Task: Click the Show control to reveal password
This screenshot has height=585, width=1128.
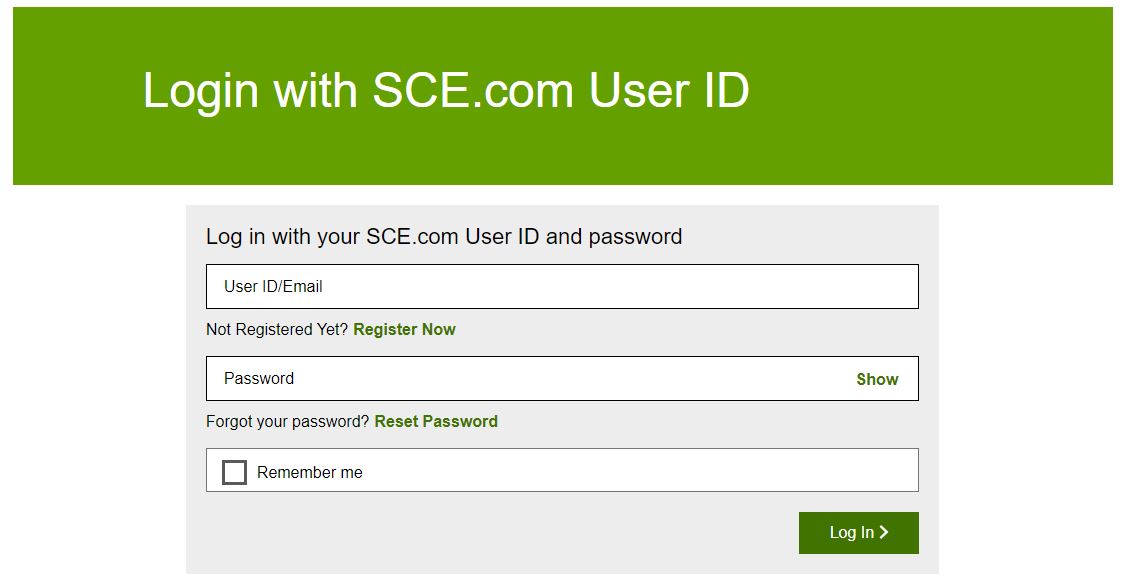Action: [877, 379]
